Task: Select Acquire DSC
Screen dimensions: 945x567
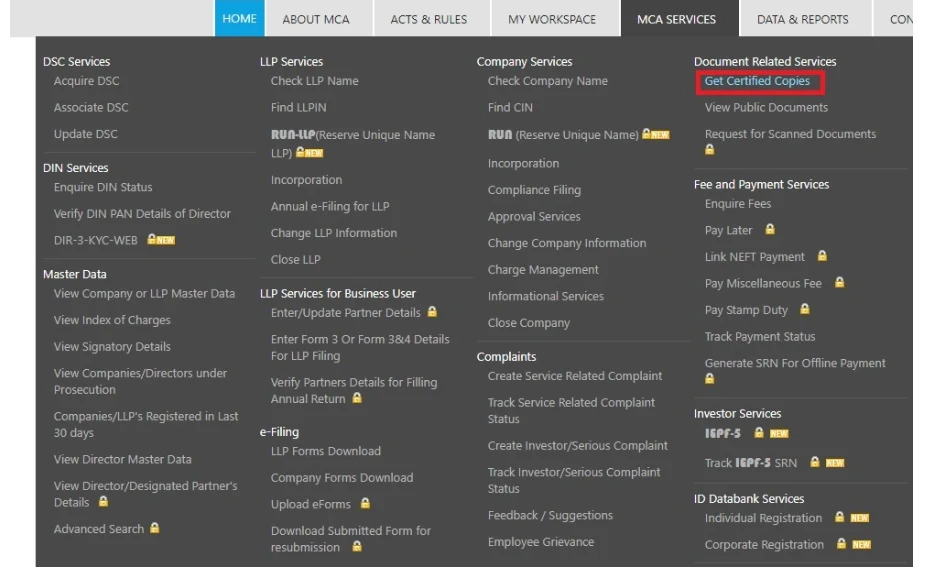Action: tap(86, 81)
